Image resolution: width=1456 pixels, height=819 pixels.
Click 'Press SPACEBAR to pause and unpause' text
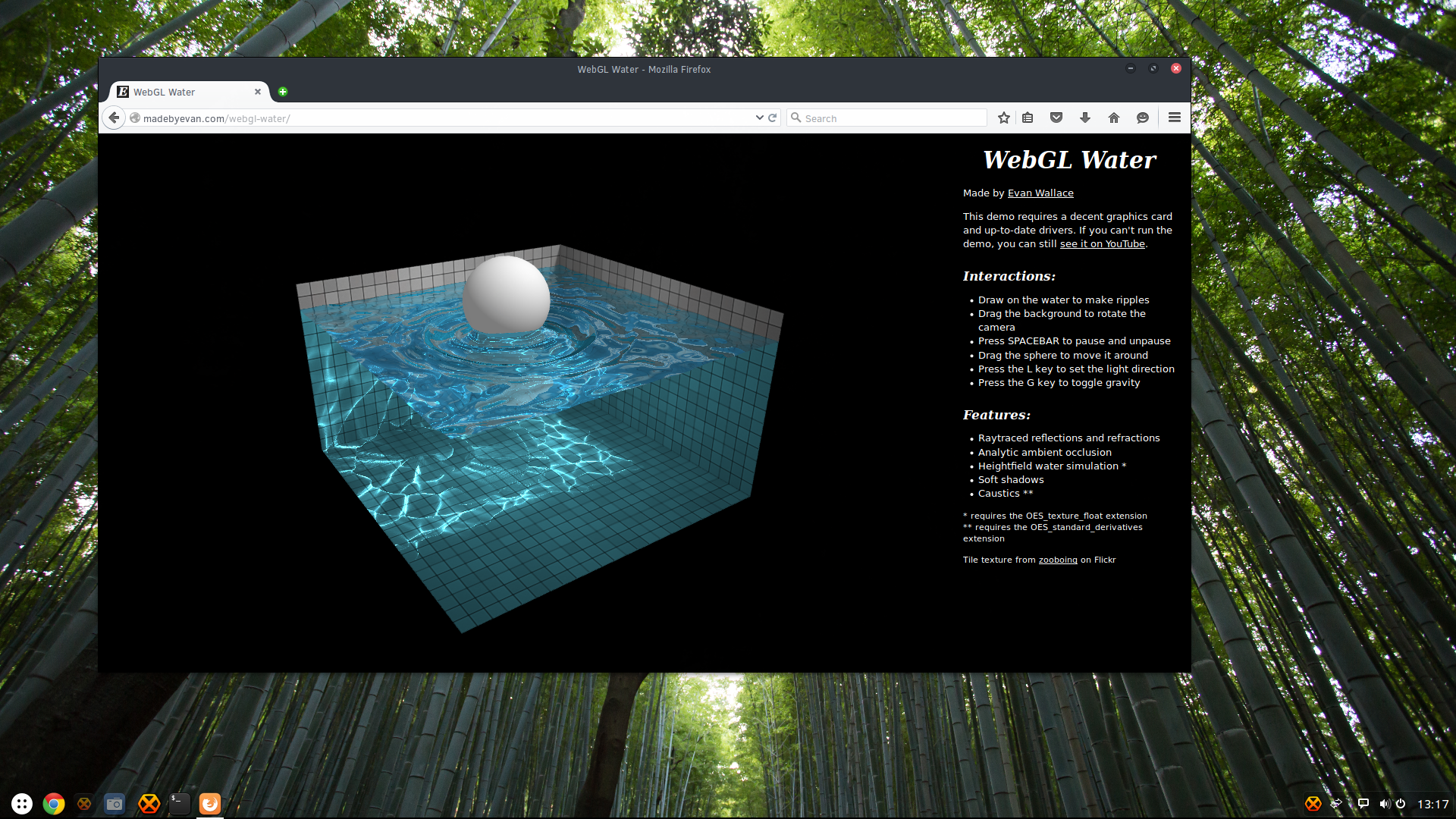[1074, 341]
